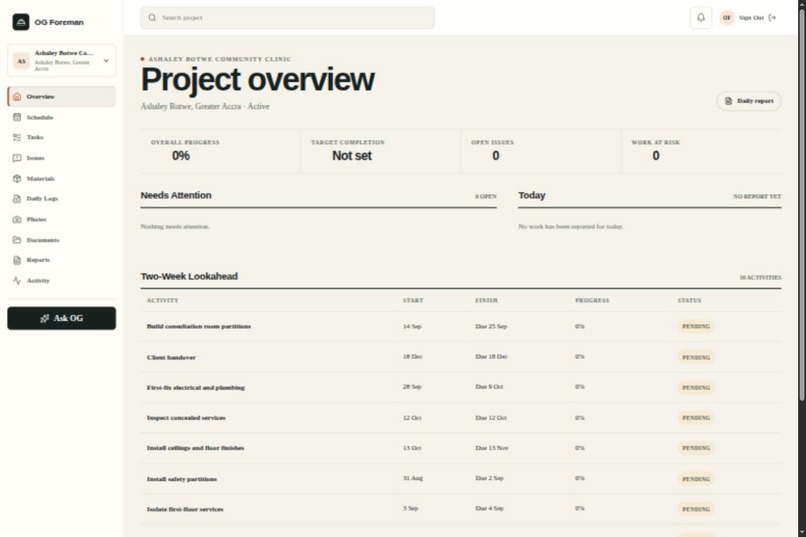Click the Open Issues count

[496, 156]
